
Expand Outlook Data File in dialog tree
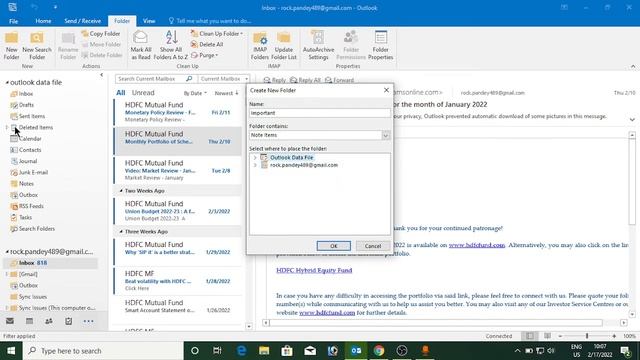click(255, 158)
